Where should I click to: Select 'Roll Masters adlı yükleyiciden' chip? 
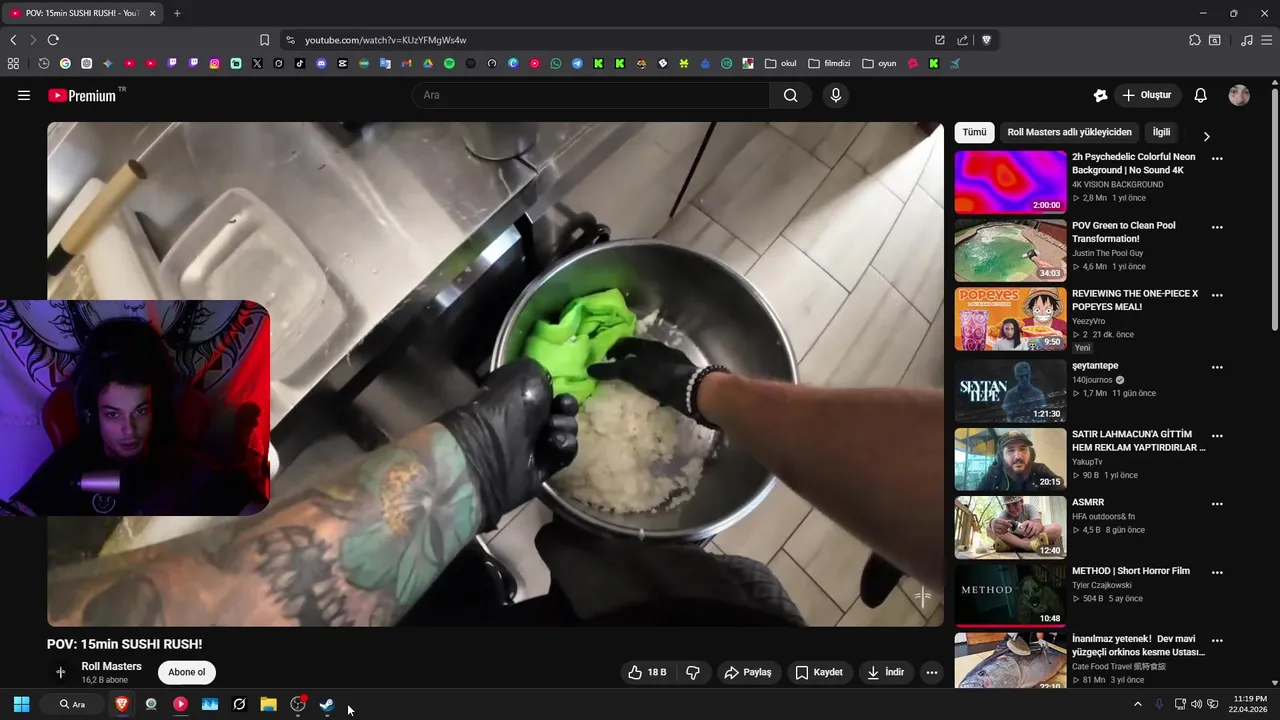tap(1069, 132)
